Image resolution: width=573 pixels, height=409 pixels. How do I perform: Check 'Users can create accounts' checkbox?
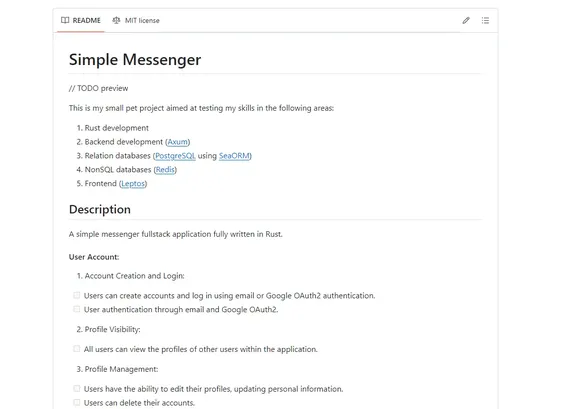click(76, 295)
